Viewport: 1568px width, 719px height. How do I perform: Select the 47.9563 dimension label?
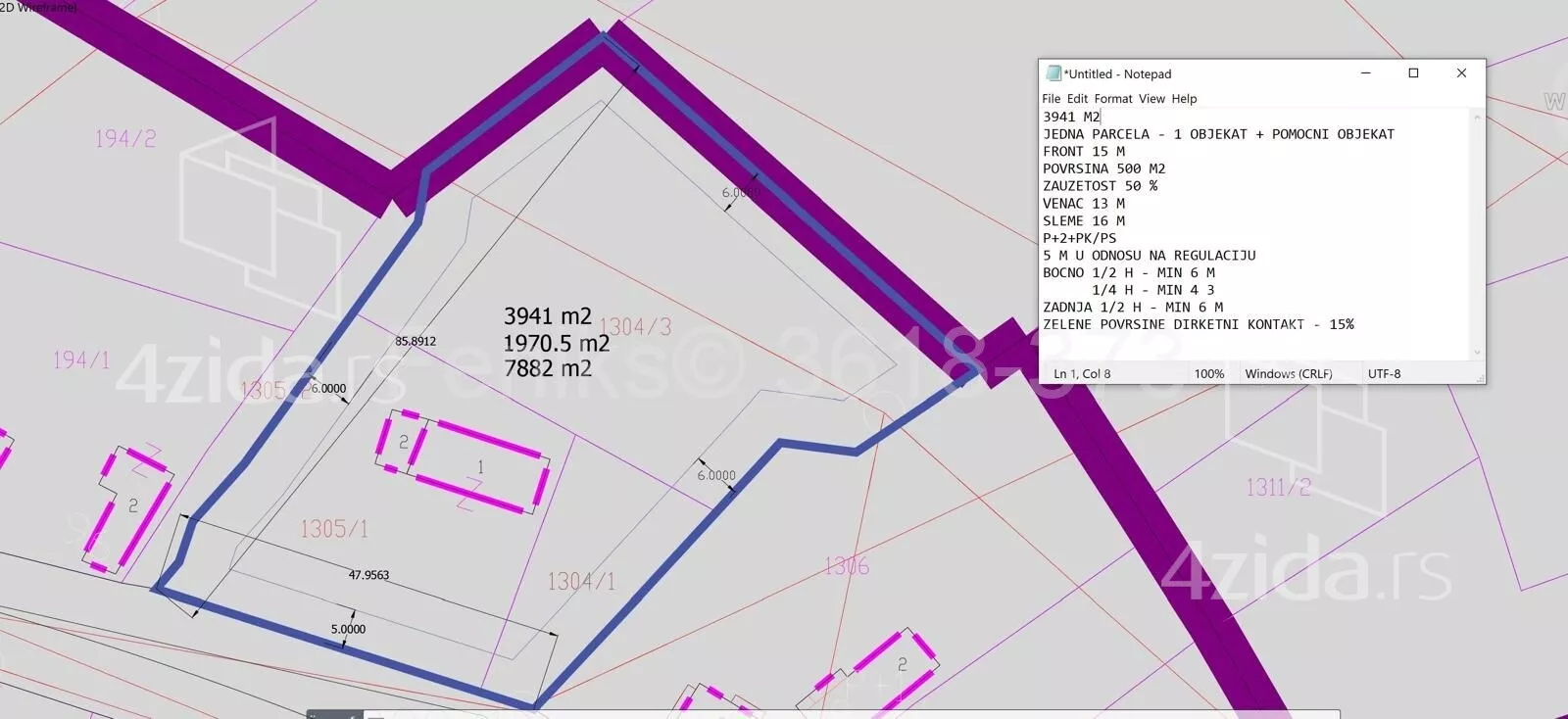368,575
